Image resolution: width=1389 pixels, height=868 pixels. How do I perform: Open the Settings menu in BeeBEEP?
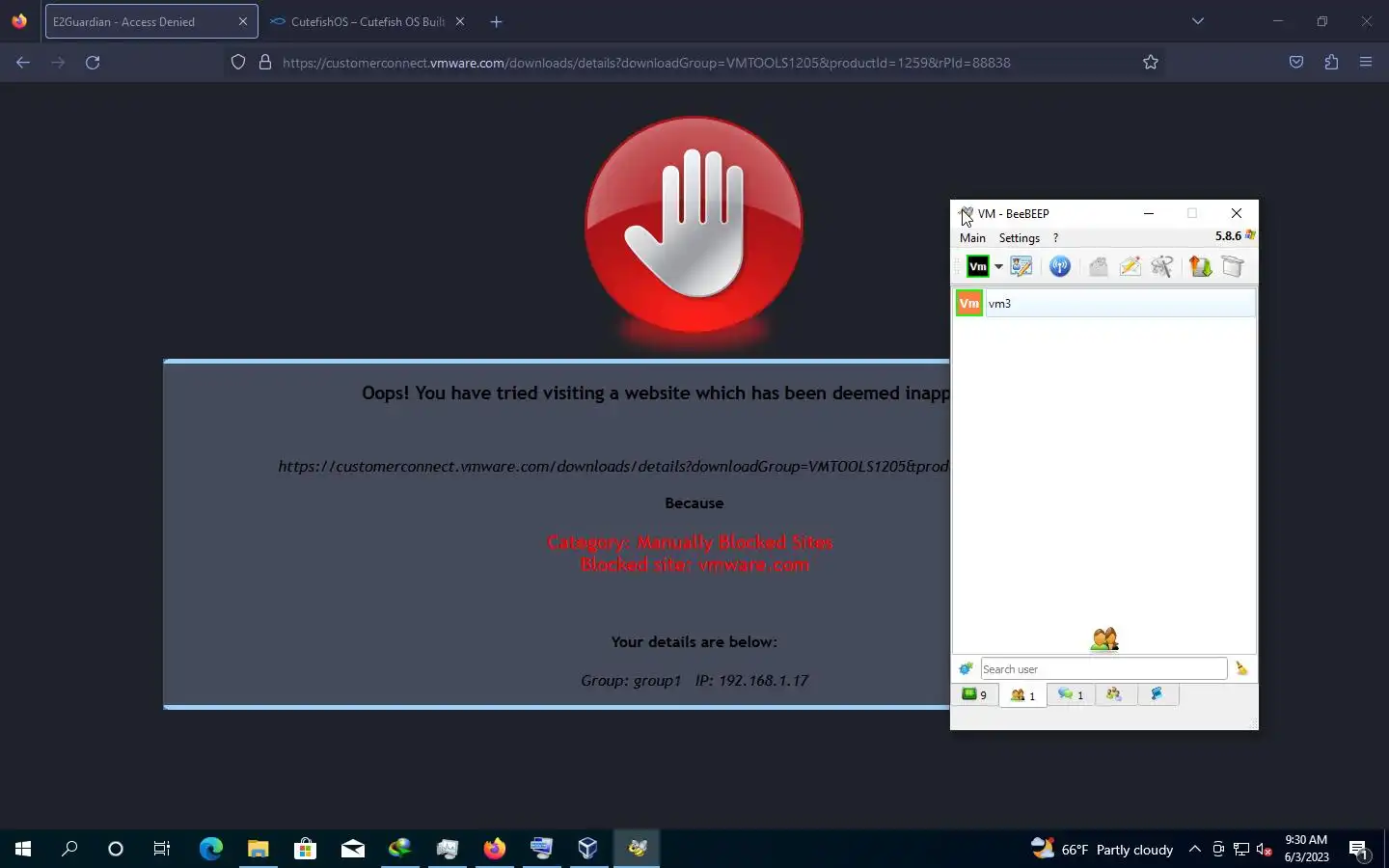pos(1019,237)
